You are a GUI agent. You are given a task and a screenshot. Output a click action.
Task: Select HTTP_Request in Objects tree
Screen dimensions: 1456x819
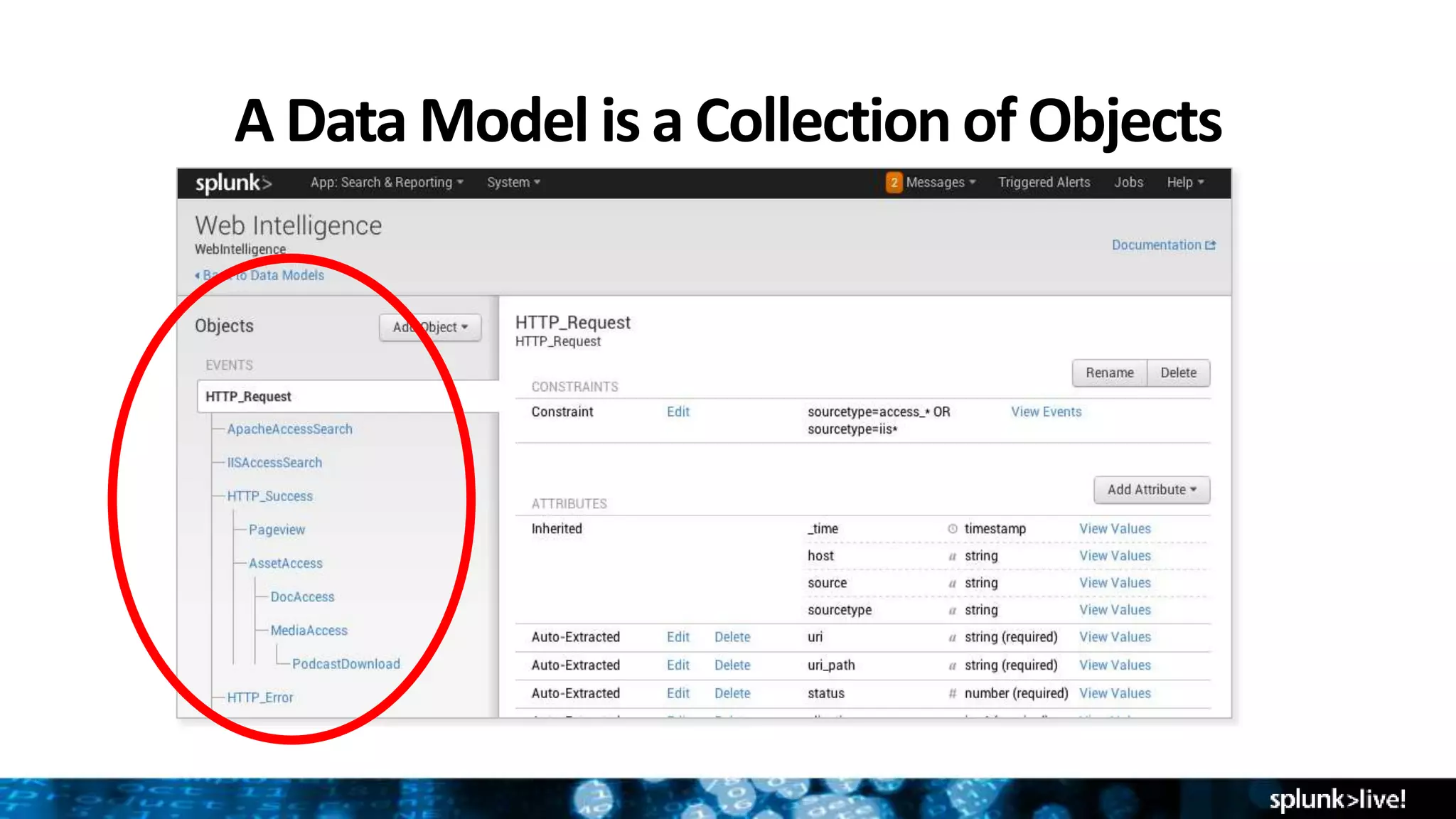point(348,397)
